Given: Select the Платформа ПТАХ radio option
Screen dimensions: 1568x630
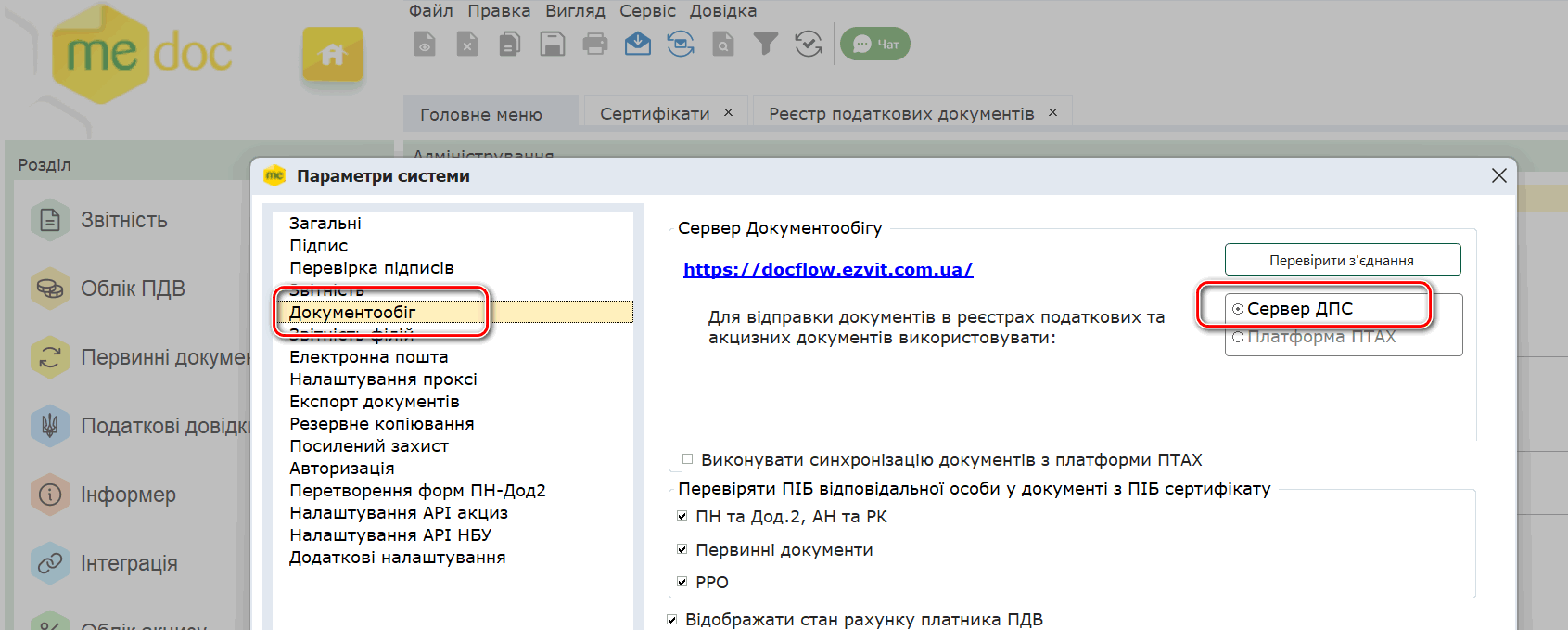Looking at the screenshot, I should tap(1238, 337).
